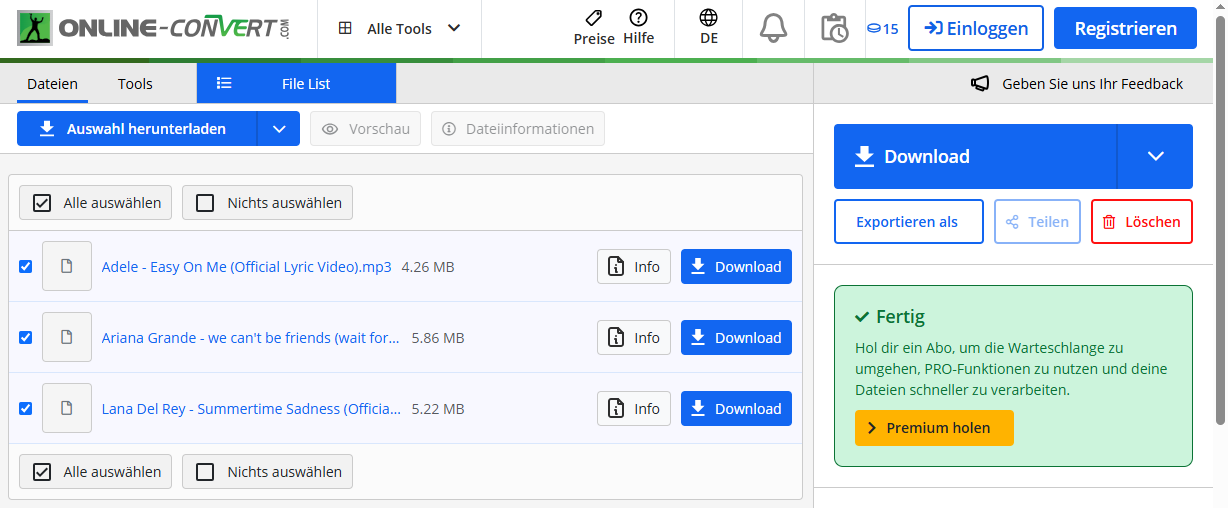Uncheck the Adele file checkbox
This screenshot has width=1228, height=508.
coord(26,267)
